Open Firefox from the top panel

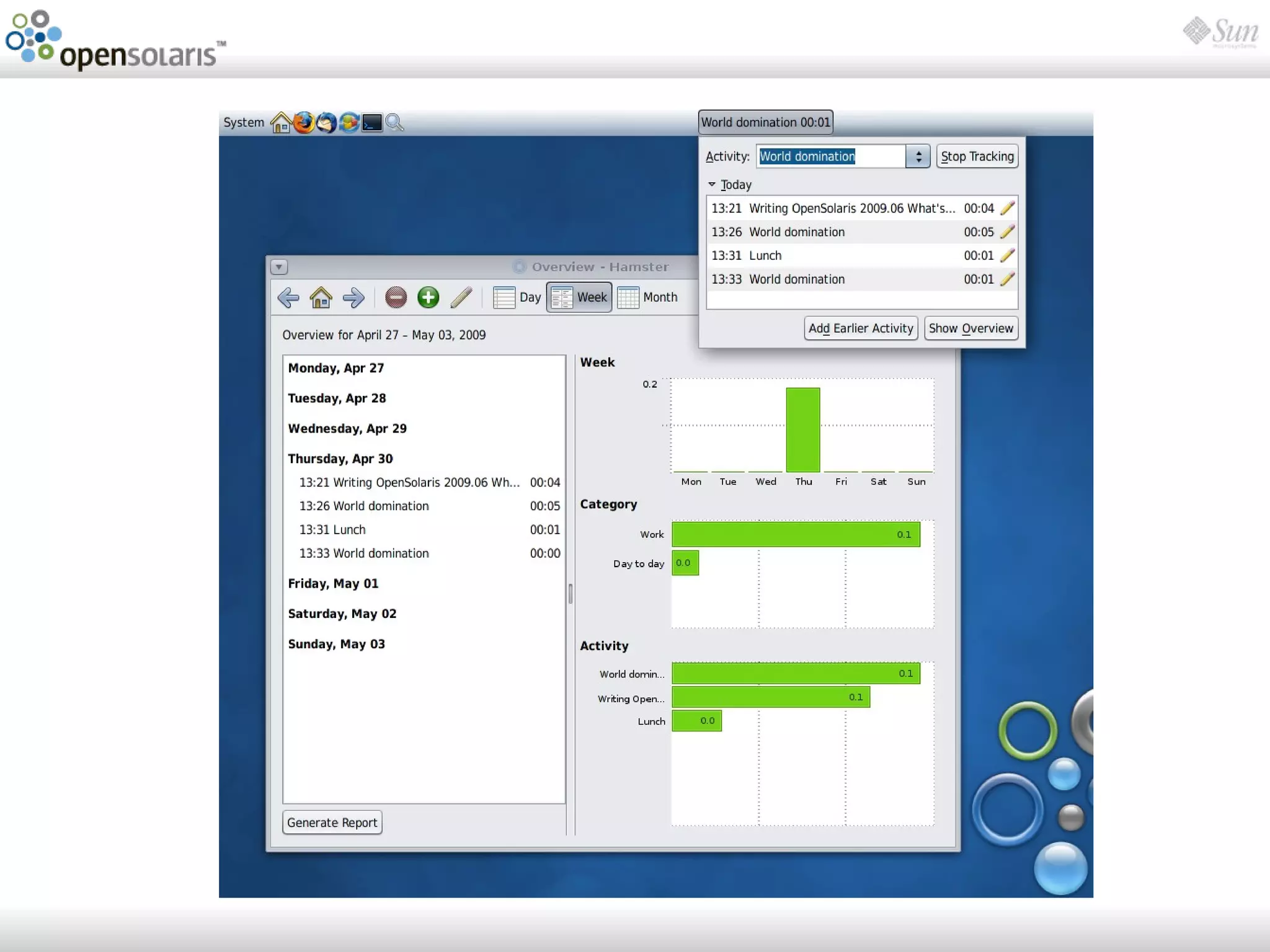tap(304, 123)
